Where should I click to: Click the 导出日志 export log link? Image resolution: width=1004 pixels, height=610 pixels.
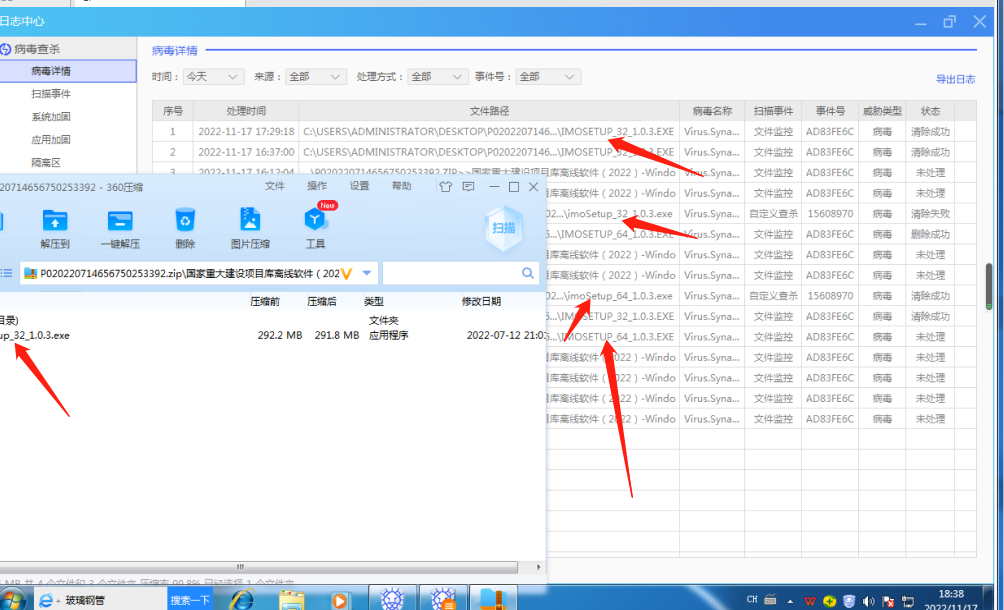coord(955,79)
